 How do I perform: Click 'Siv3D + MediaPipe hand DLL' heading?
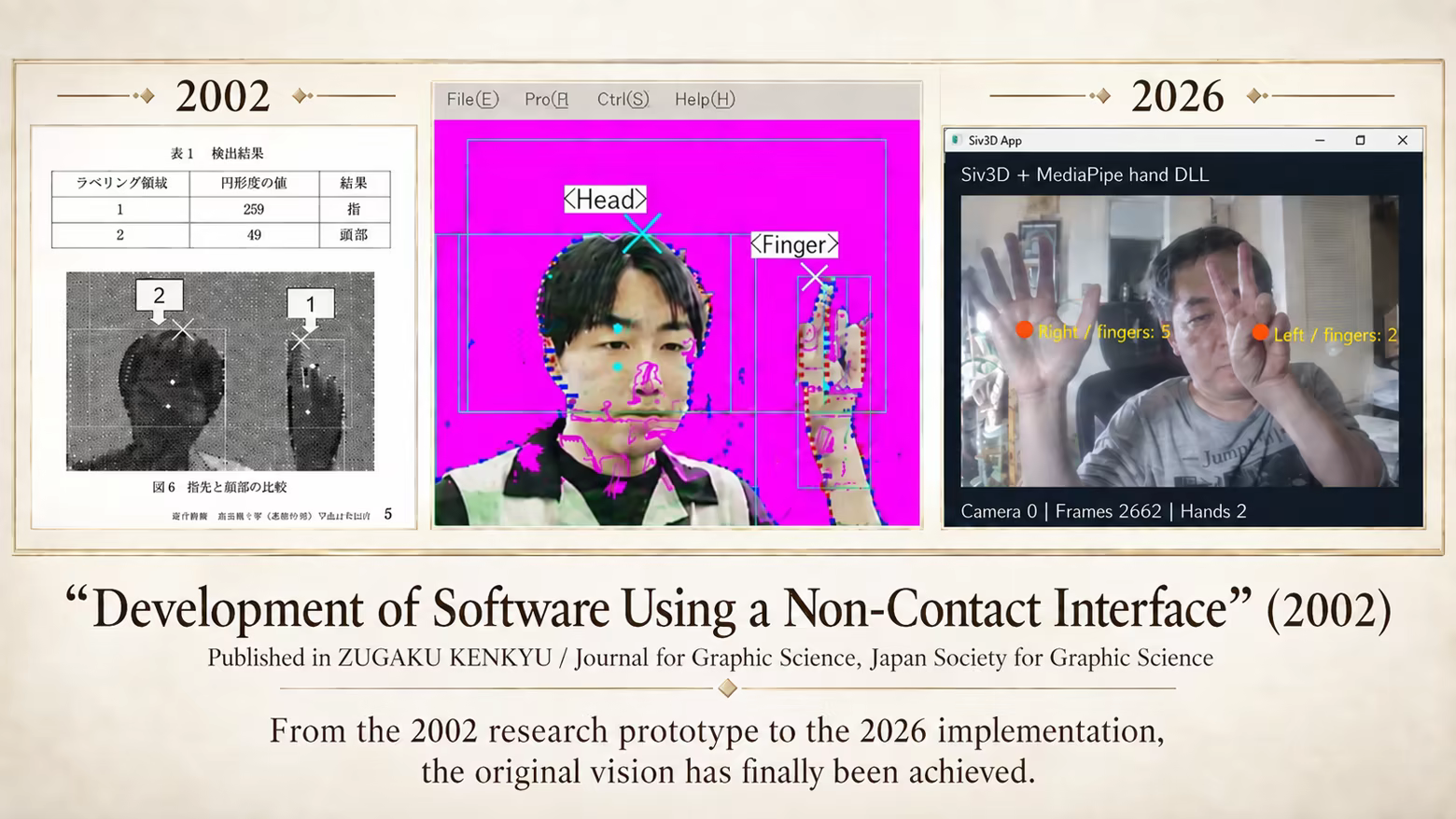coord(1085,174)
